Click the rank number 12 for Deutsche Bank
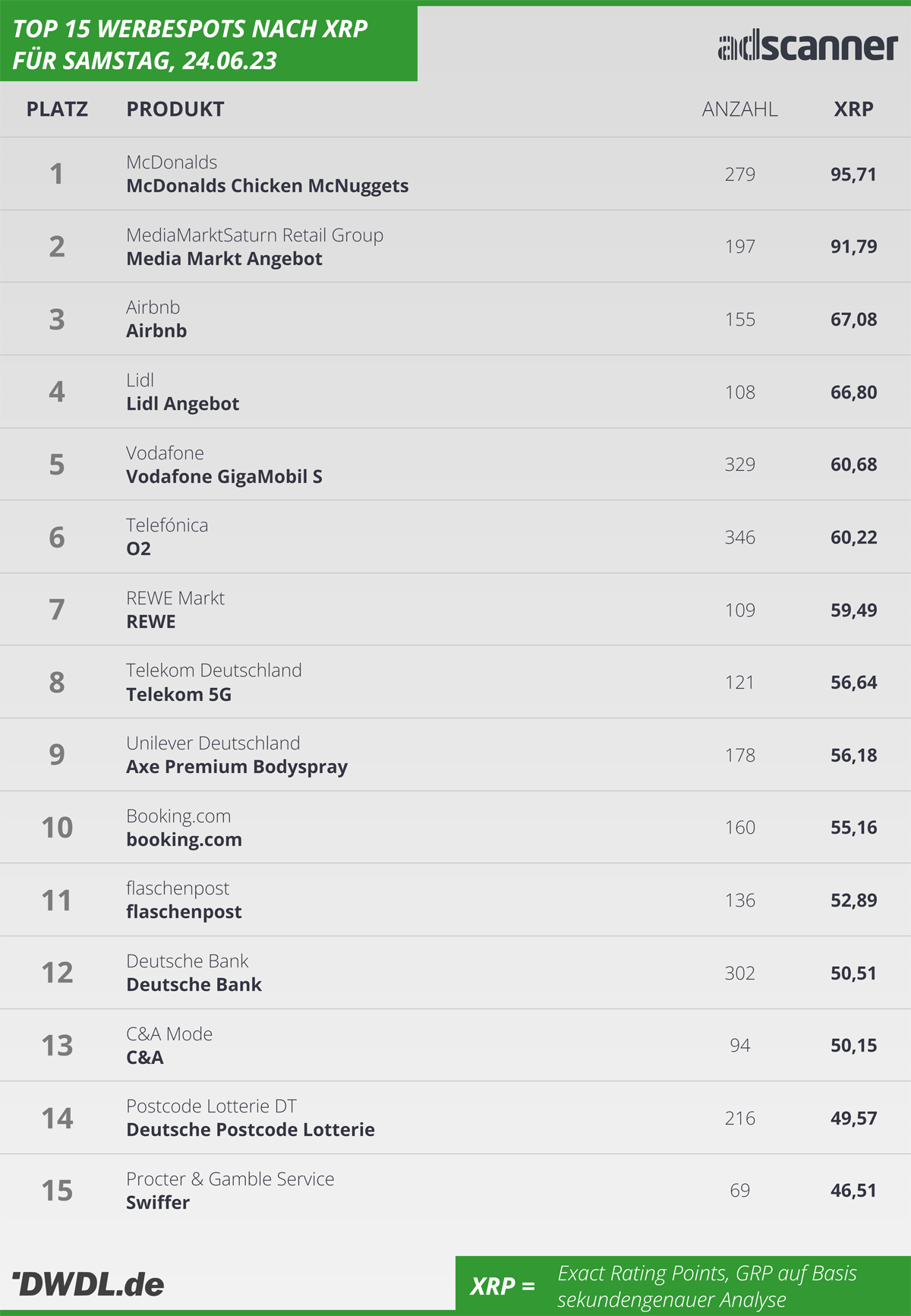 (x=57, y=973)
